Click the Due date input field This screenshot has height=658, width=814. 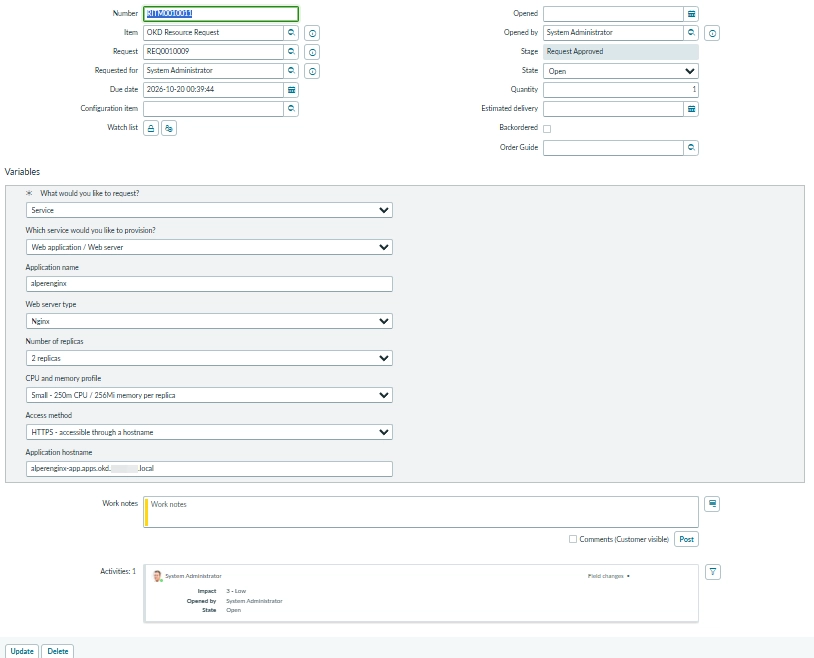[x=214, y=90]
